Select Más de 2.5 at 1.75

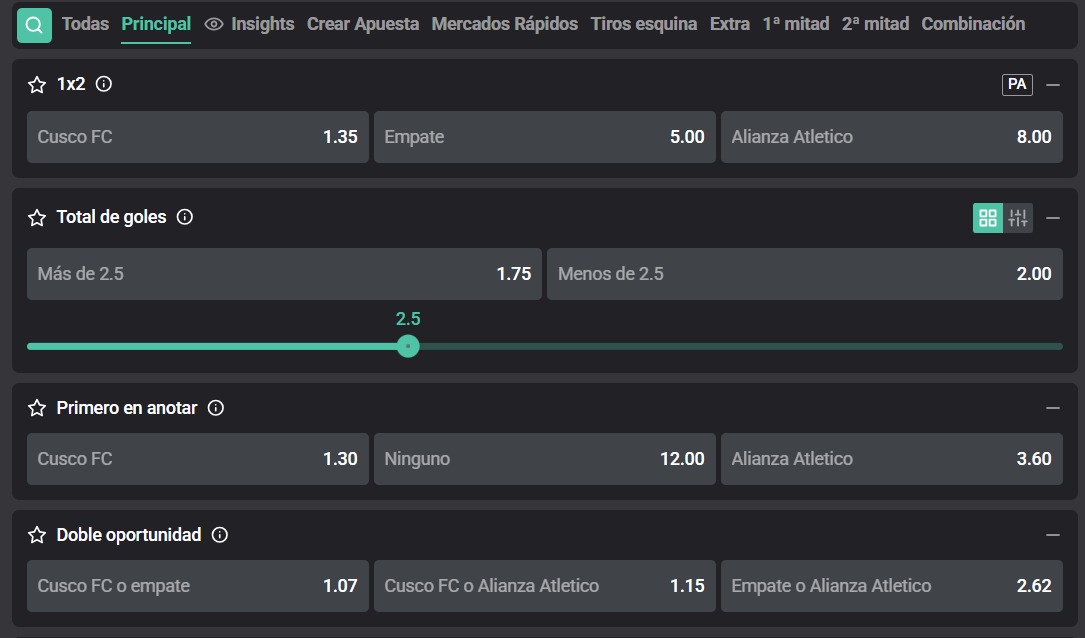pyautogui.click(x=284, y=274)
